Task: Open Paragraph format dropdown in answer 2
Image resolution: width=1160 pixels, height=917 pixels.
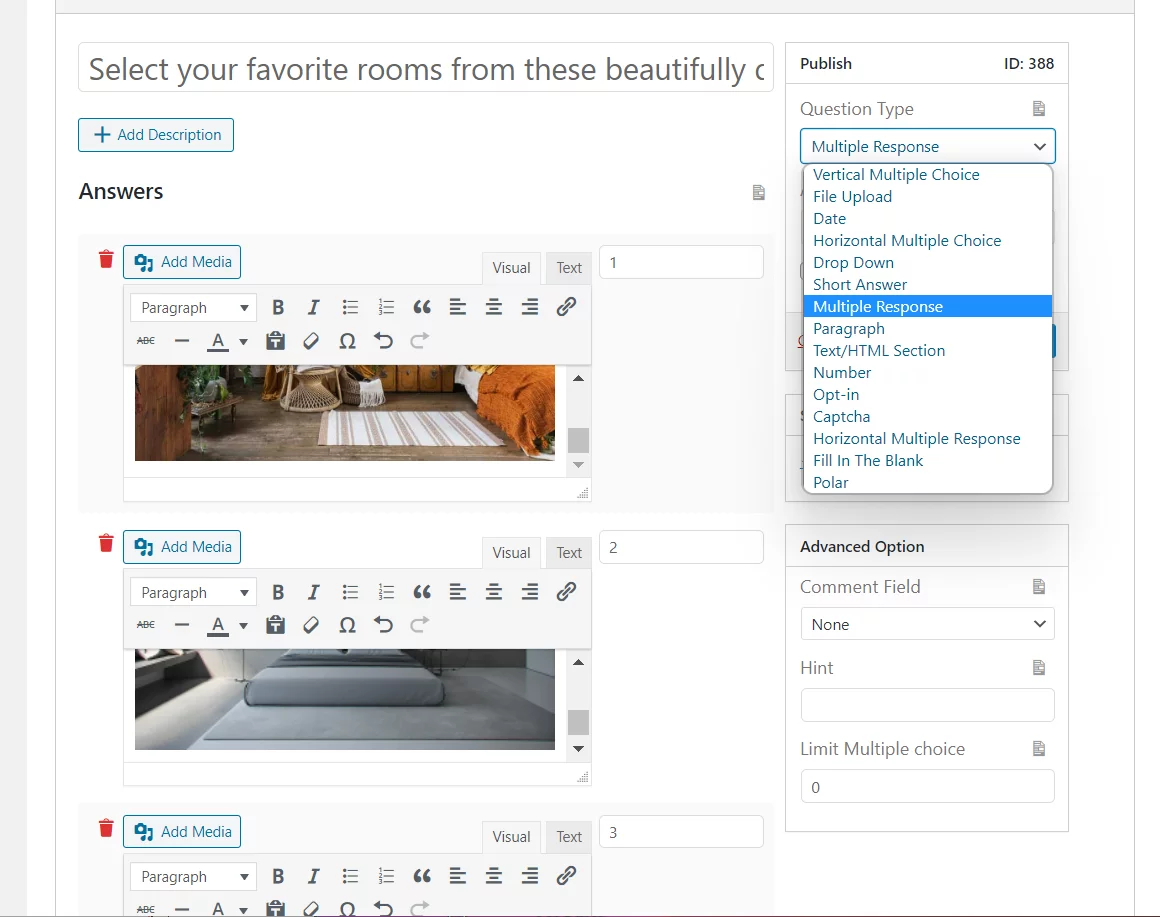Action: click(x=193, y=592)
